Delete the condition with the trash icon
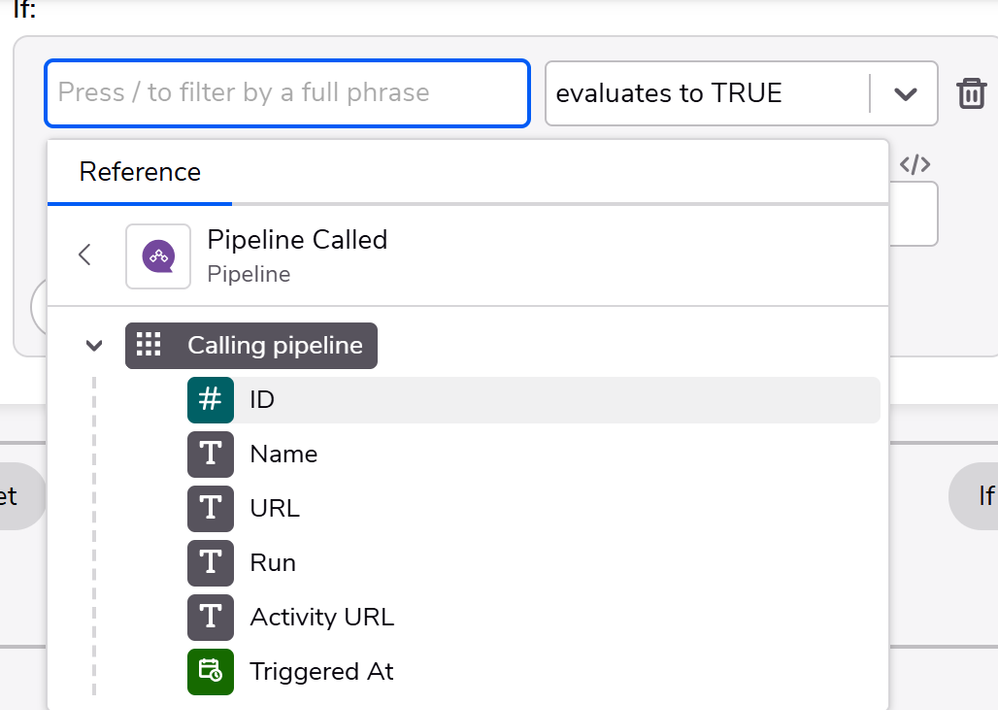Viewport: 998px width, 710px height. pos(971,94)
